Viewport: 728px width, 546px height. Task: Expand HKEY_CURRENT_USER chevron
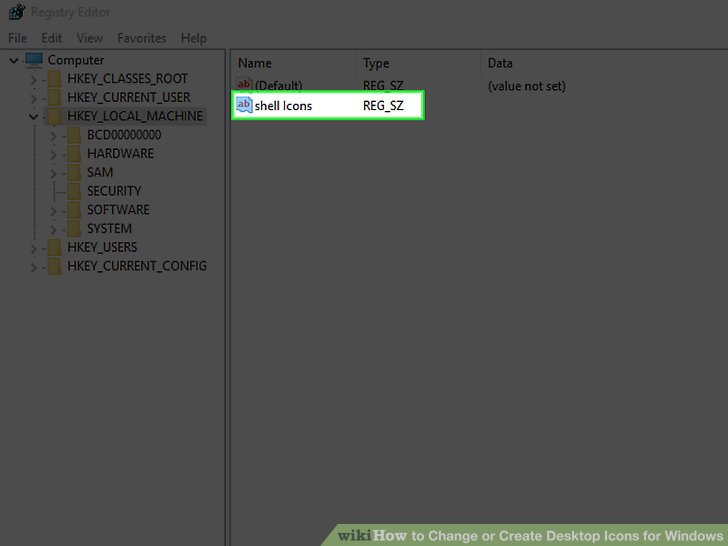[x=33, y=98]
